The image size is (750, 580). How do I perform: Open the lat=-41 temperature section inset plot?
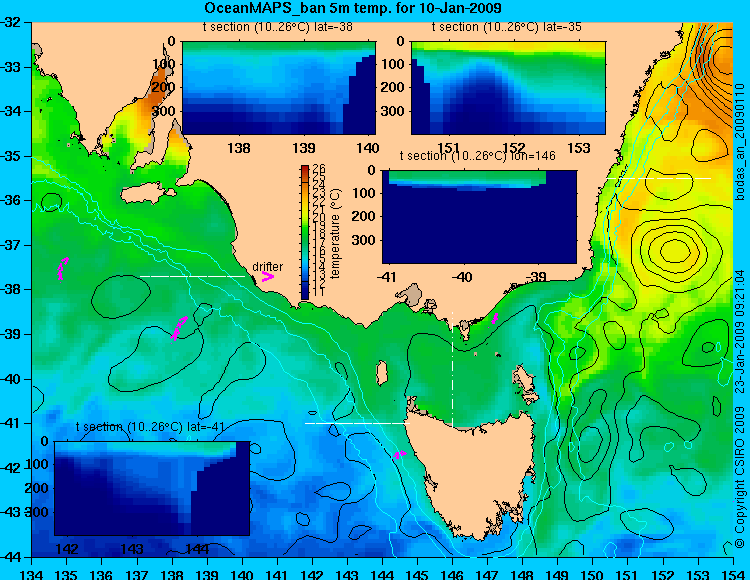[x=152, y=488]
